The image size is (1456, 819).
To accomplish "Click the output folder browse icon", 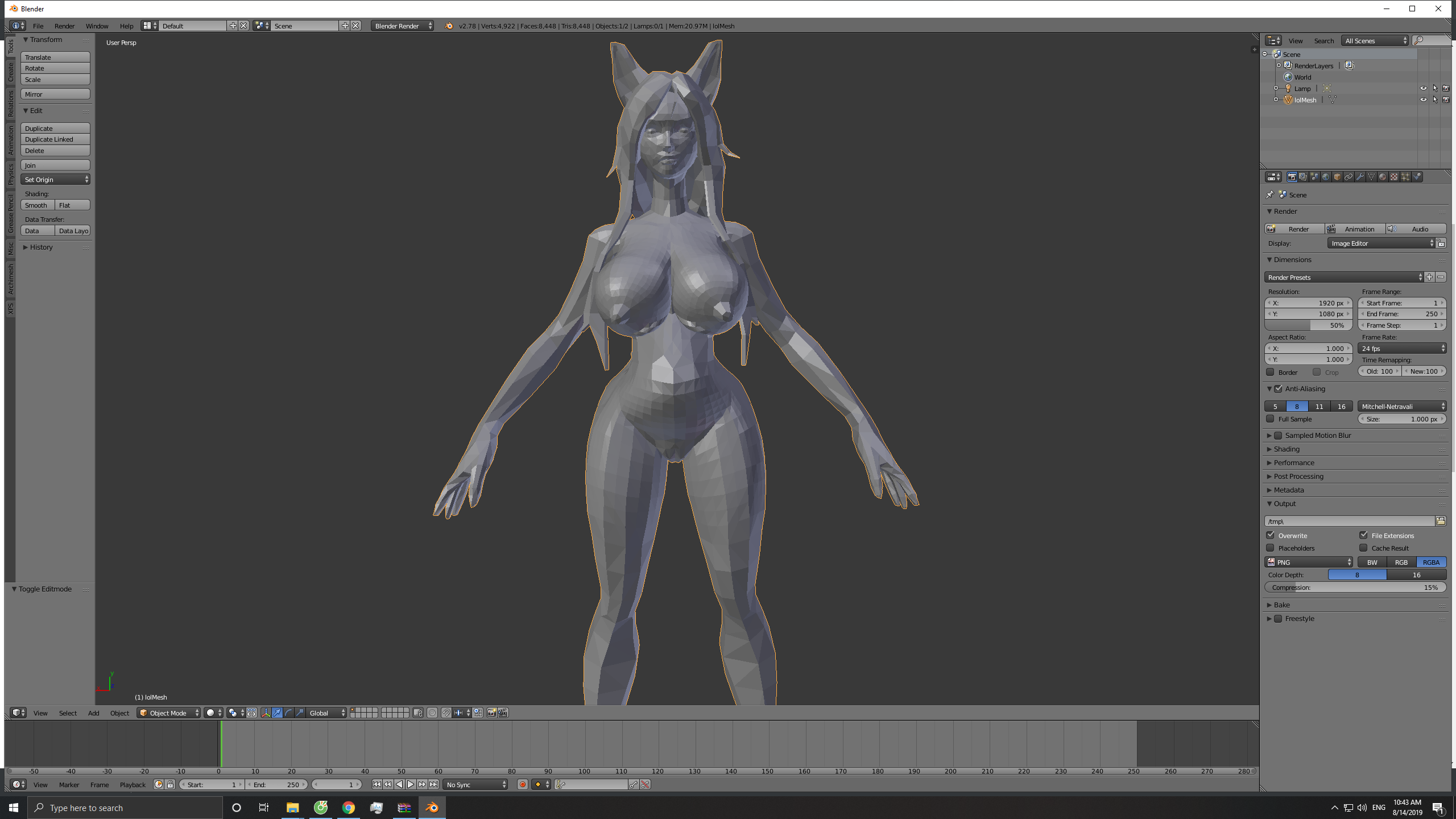I will click(1441, 521).
